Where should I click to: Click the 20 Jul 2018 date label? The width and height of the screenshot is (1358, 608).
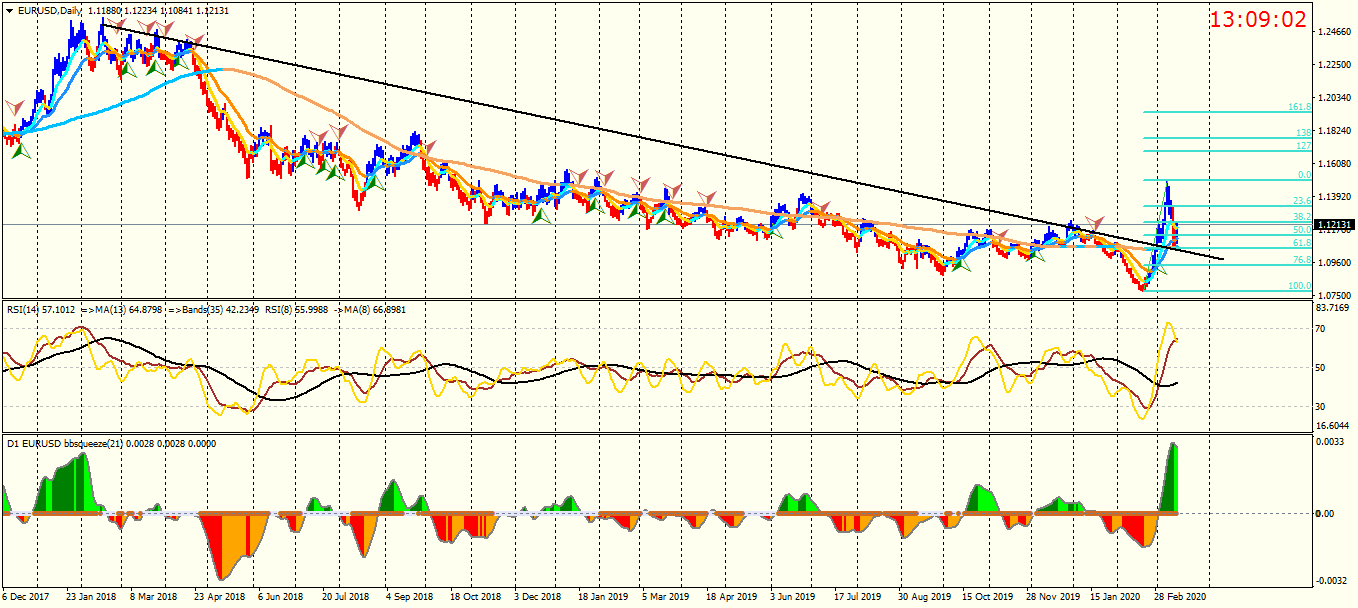pyautogui.click(x=344, y=597)
